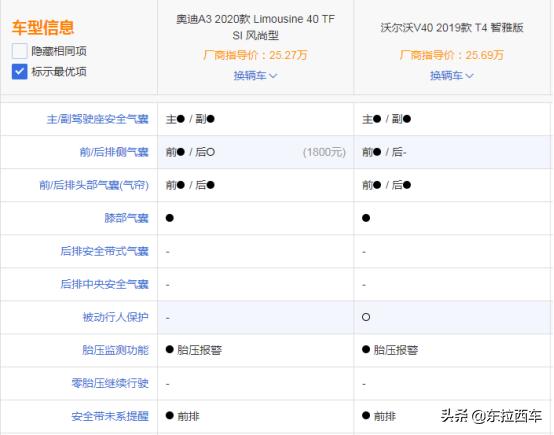Open the 零胎压继续行驶 parameter link

(110, 383)
